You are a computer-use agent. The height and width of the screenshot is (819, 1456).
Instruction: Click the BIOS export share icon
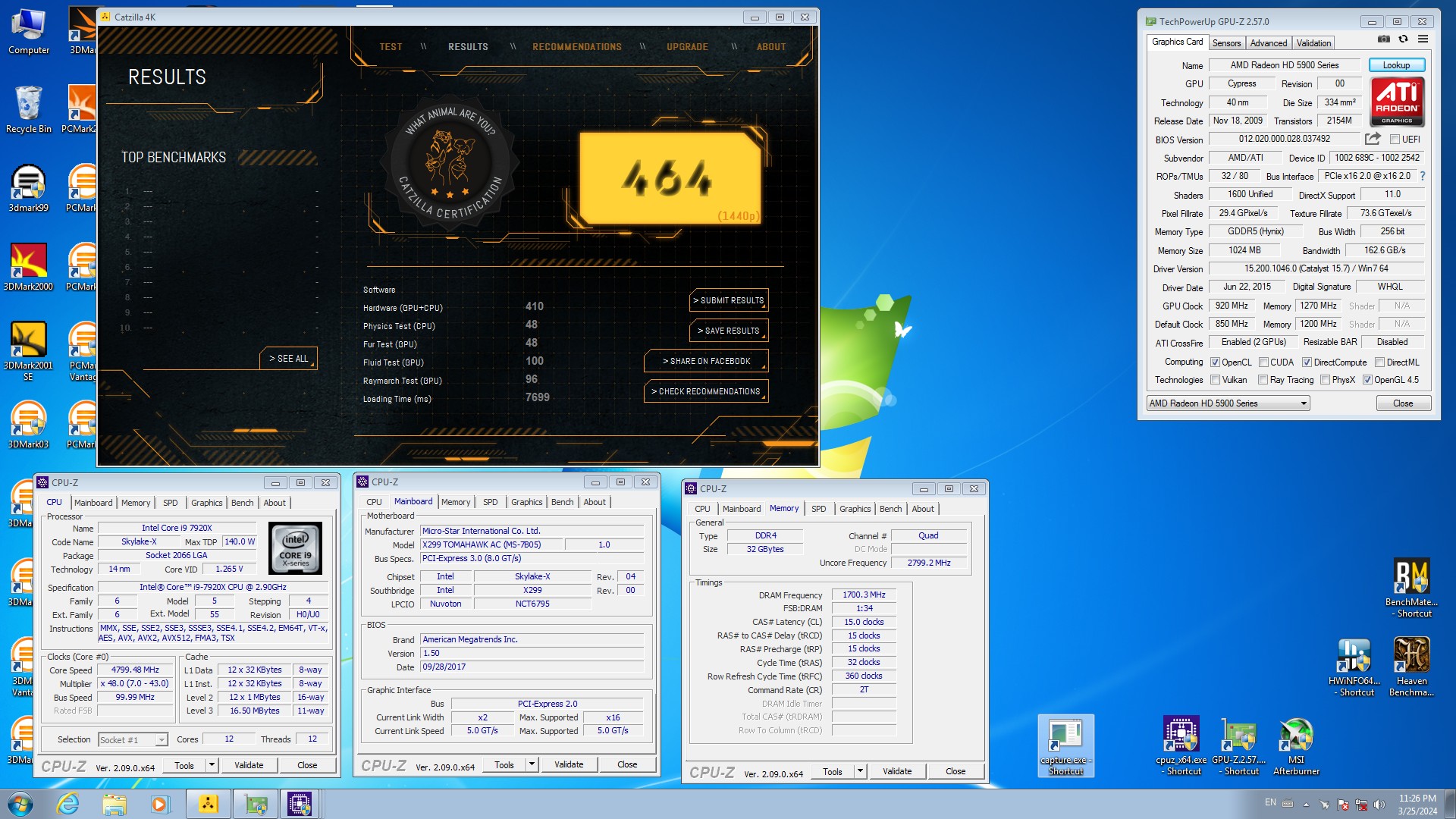click(1373, 139)
